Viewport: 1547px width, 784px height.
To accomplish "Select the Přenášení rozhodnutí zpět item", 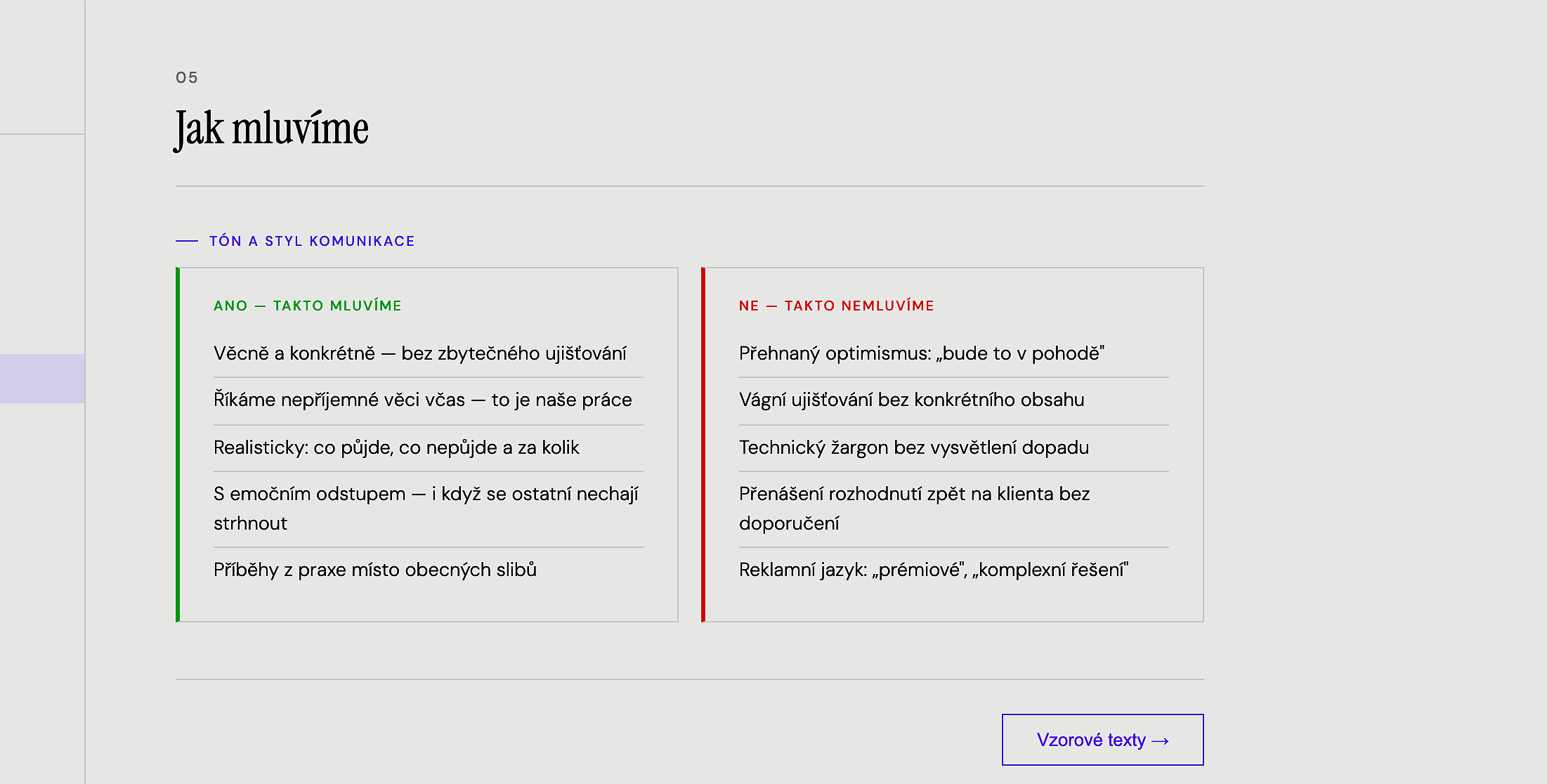I will (914, 508).
